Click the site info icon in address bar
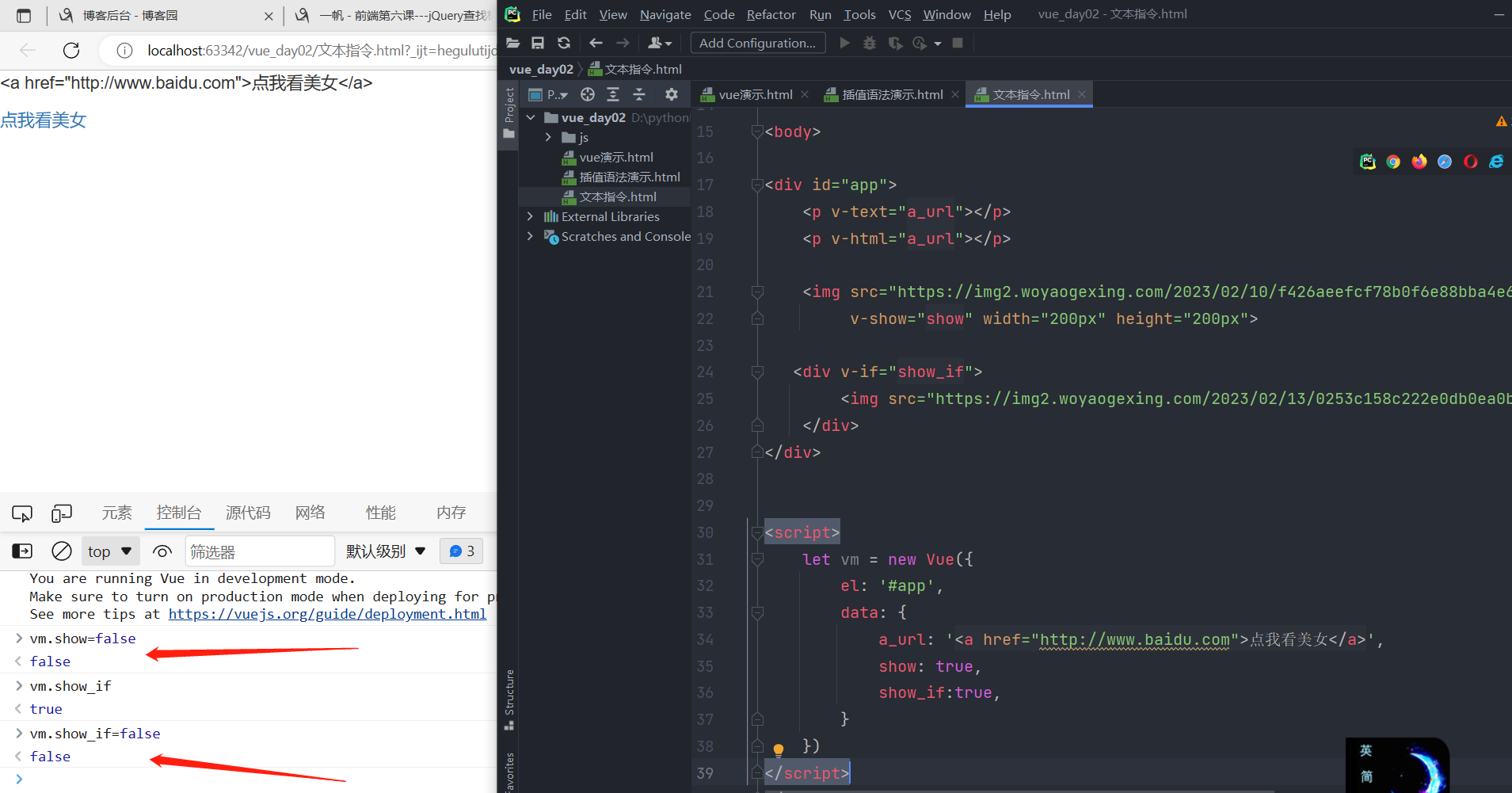 [124, 51]
